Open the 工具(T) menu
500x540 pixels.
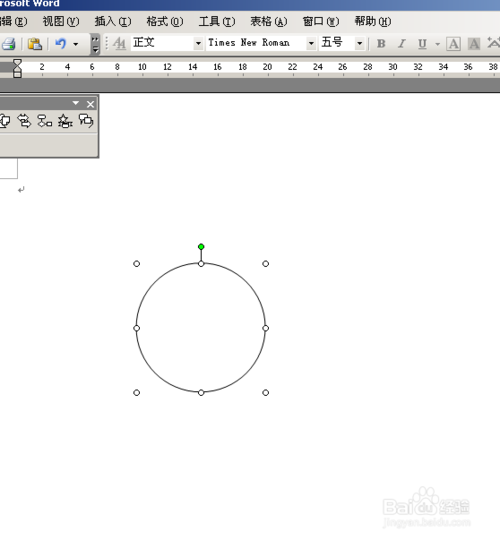tap(217, 21)
